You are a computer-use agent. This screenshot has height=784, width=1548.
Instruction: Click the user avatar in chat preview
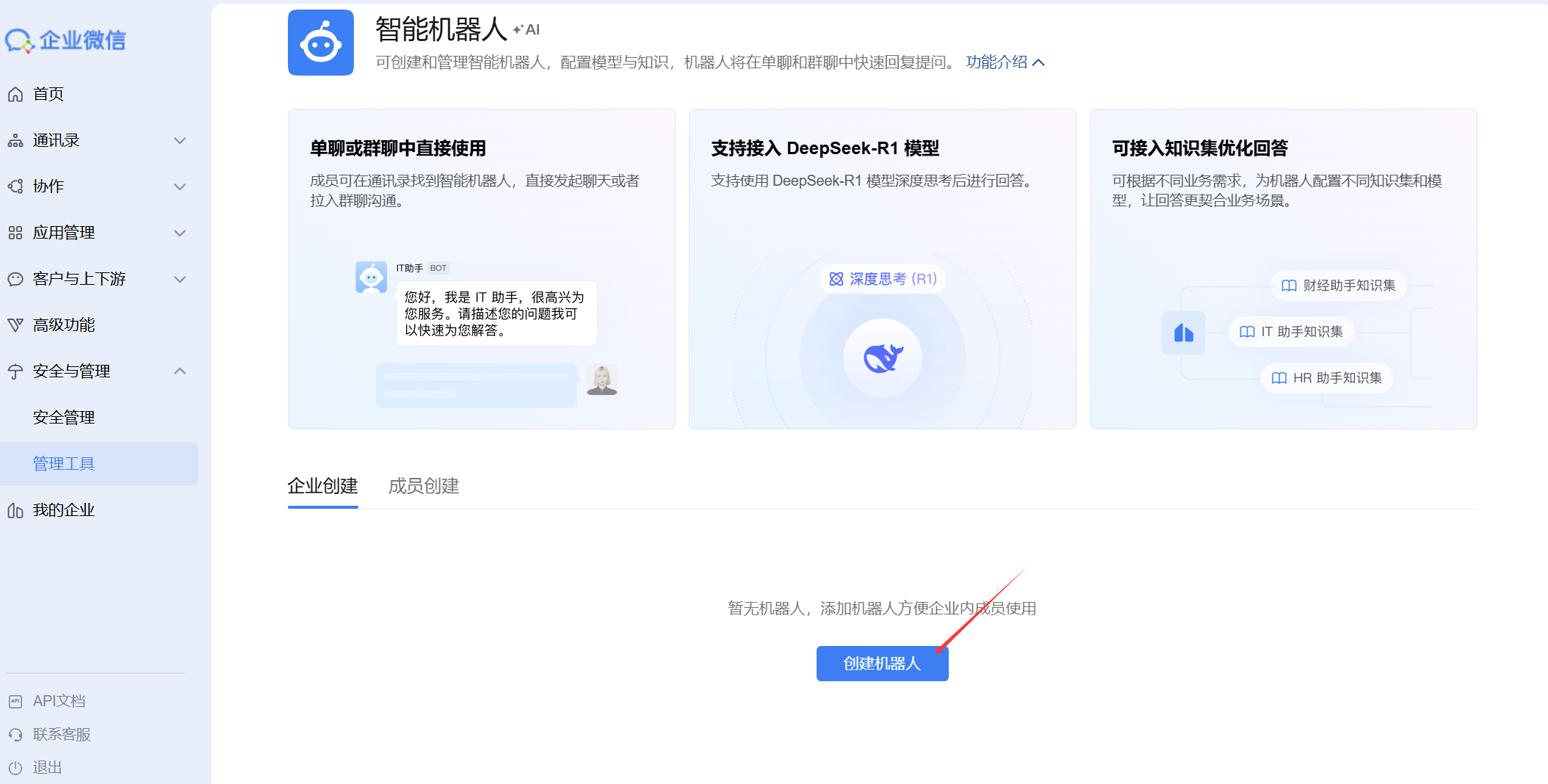tap(602, 380)
